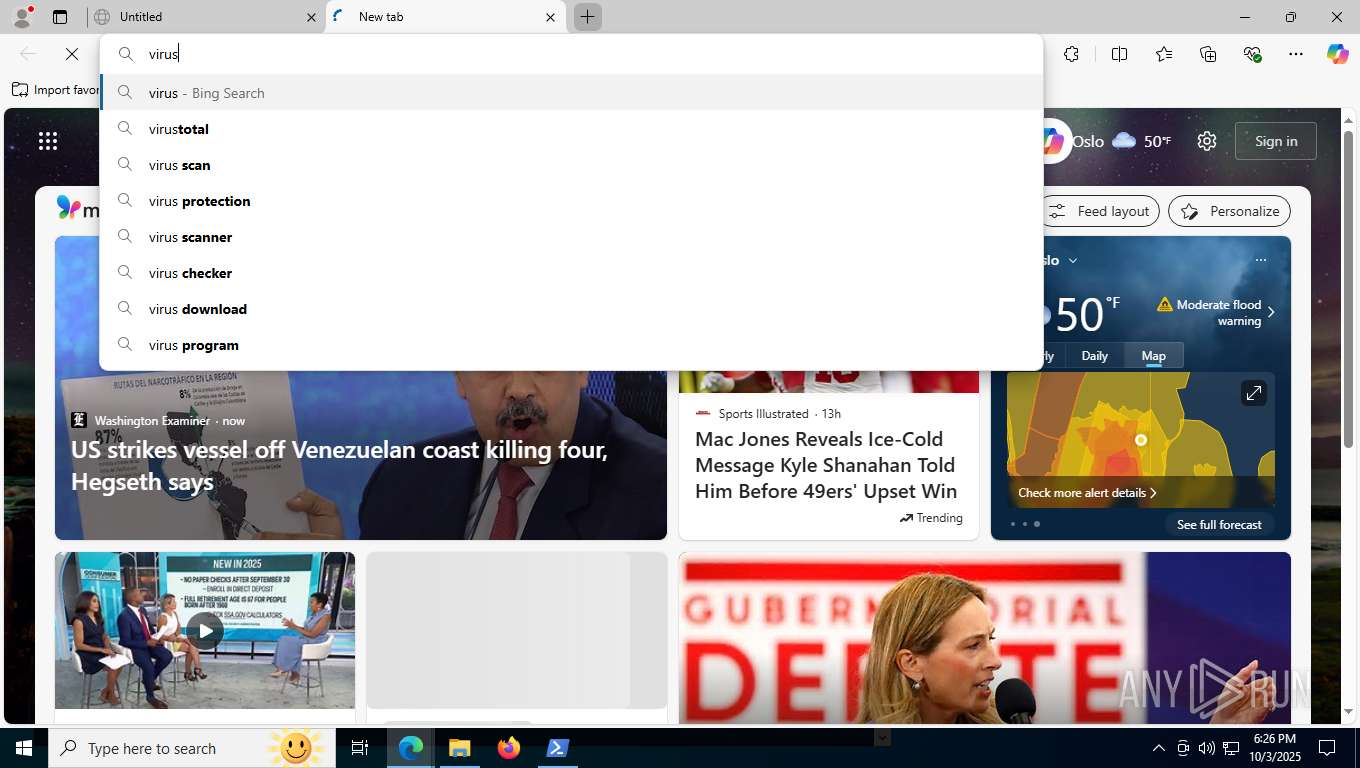Open Oslo weather summary in header
Image resolution: width=1360 pixels, height=768 pixels.
(1121, 141)
